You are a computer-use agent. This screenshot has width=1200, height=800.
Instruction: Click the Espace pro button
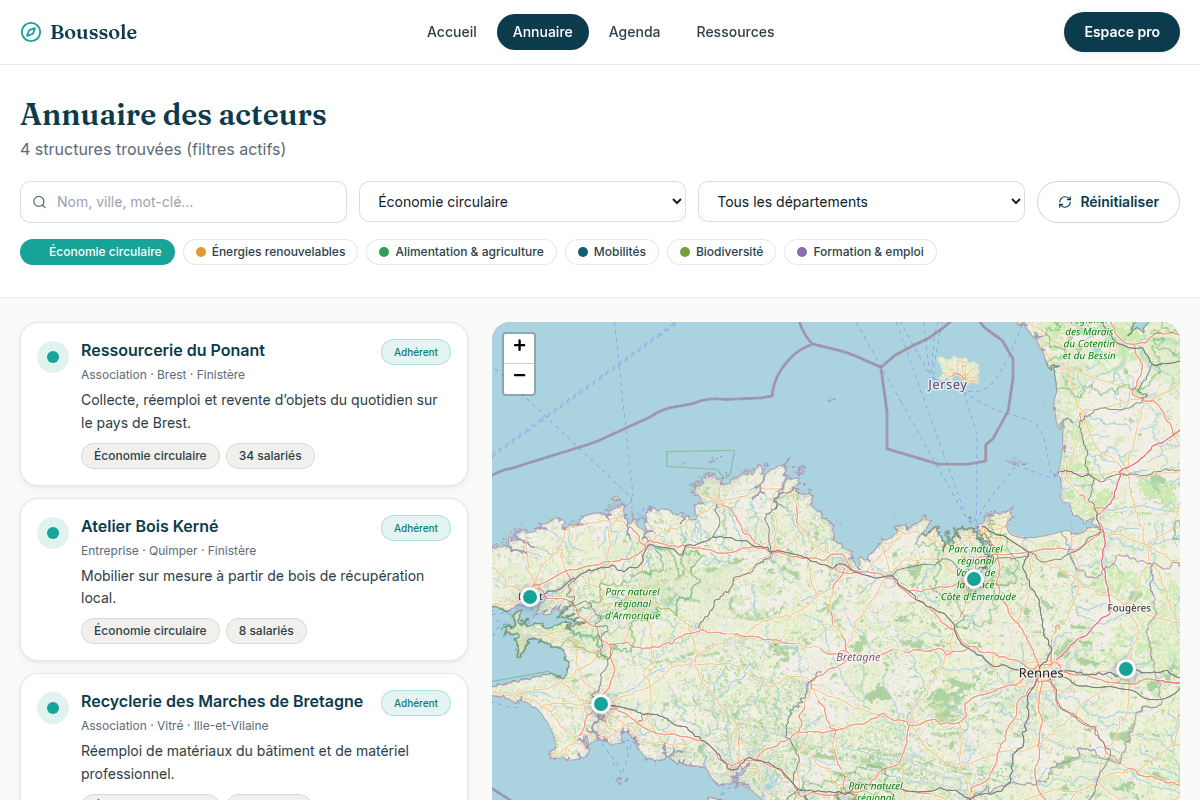1122,32
